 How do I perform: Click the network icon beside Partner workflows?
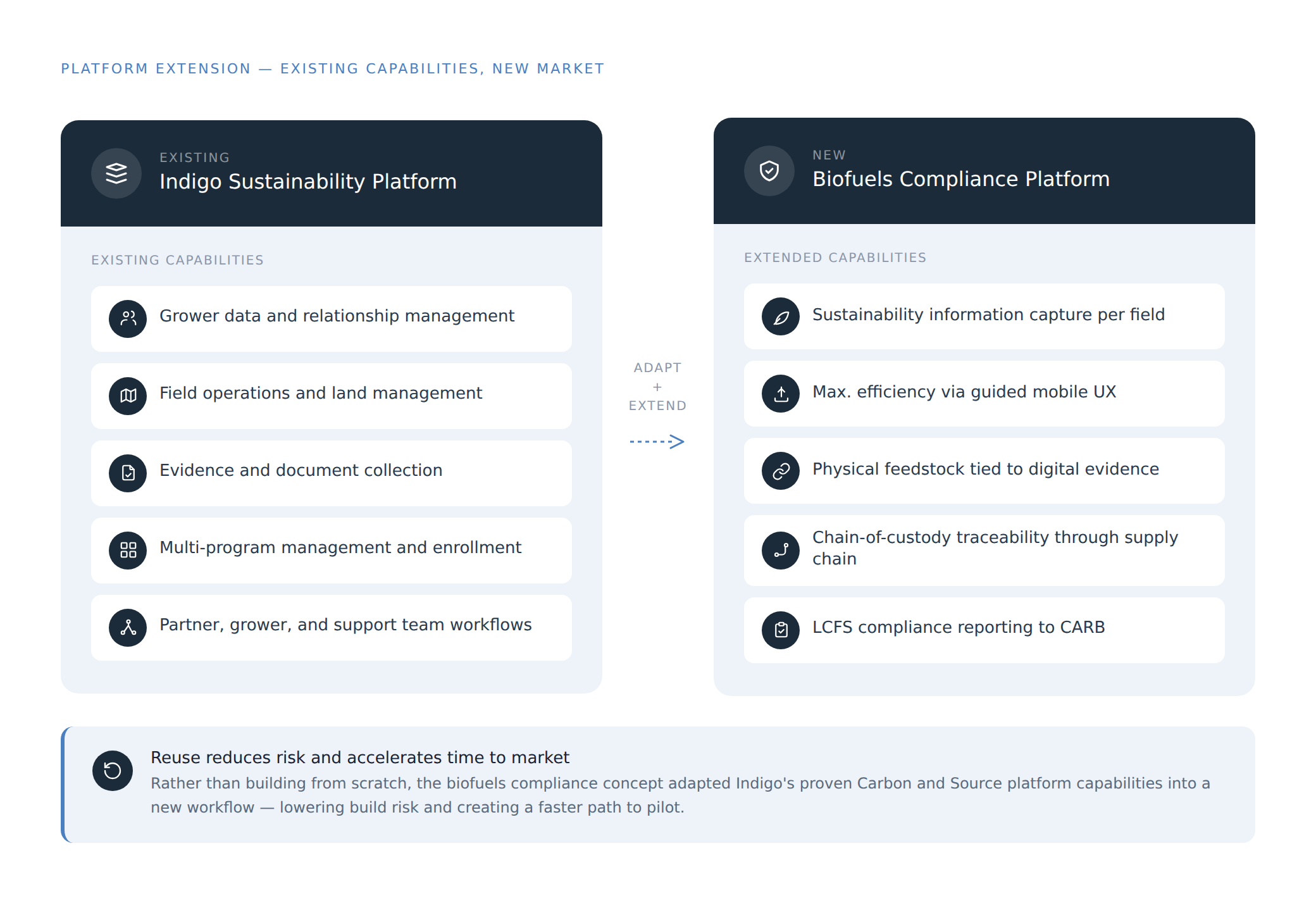coord(128,628)
